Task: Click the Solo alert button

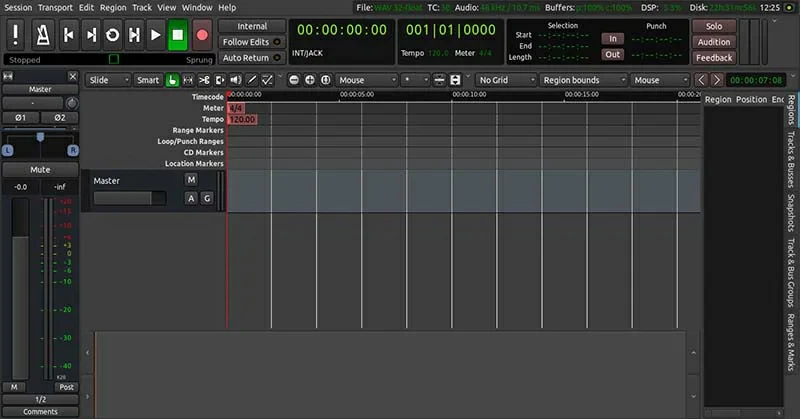Action: pos(714,26)
